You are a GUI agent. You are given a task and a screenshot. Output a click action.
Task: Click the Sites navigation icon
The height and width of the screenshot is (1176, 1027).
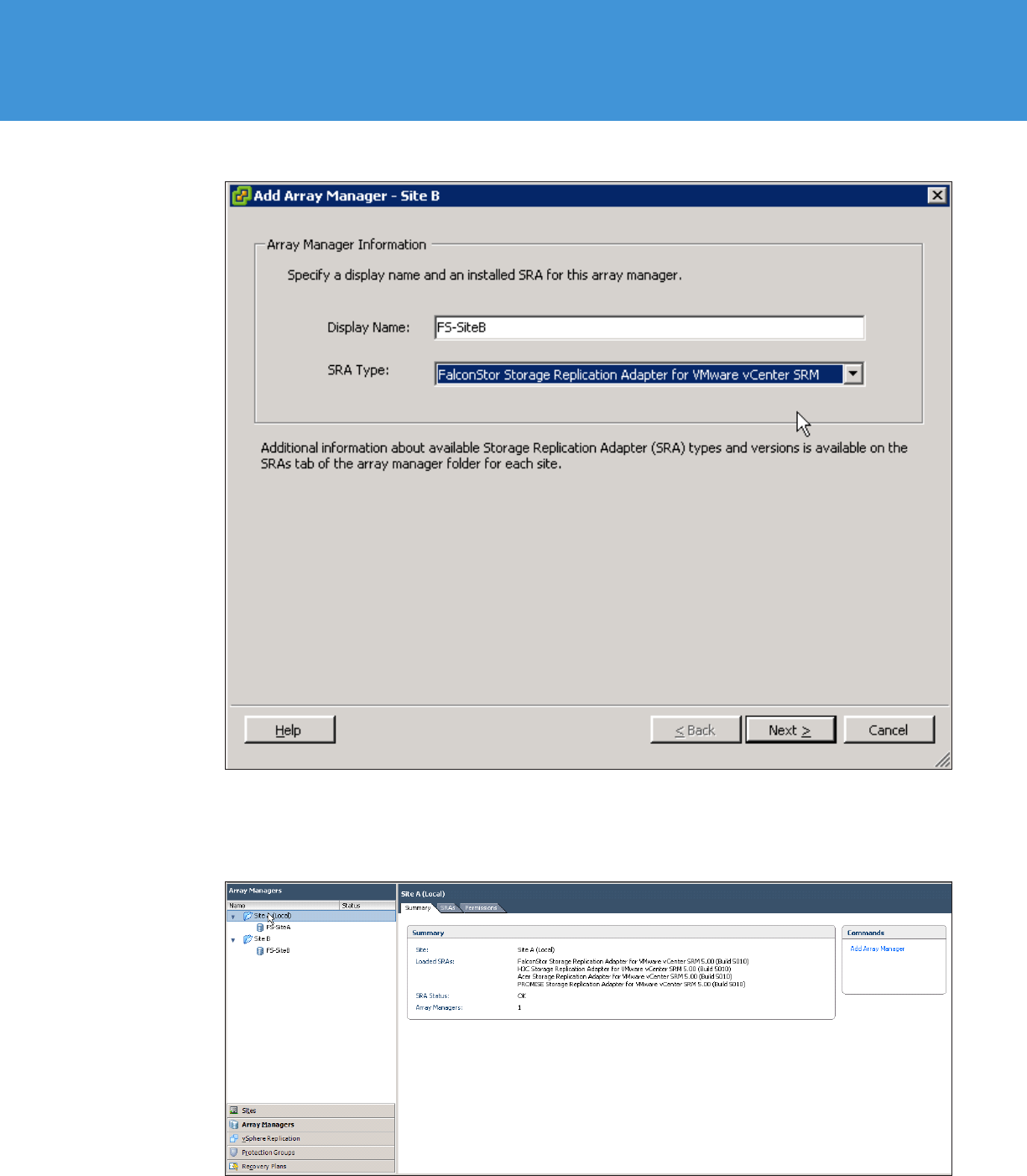234,1111
